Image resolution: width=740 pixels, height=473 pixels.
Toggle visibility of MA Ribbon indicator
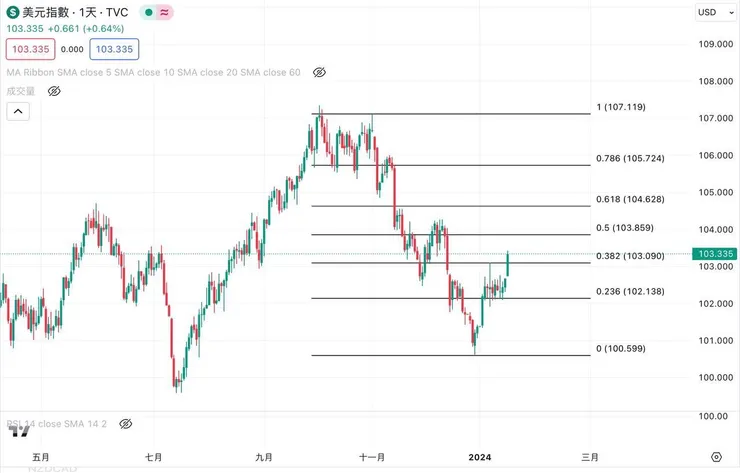[x=320, y=73]
